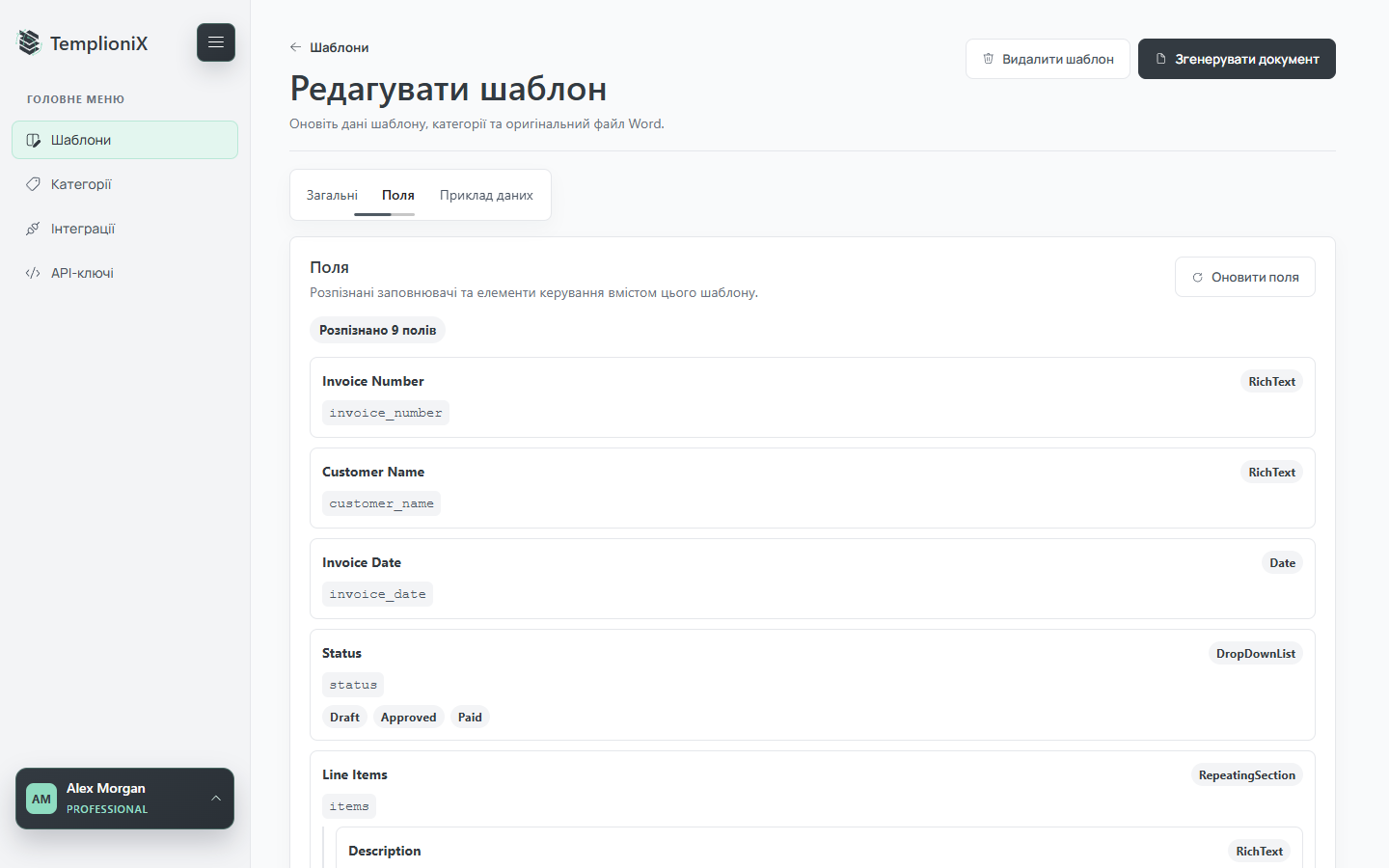Click the trash icon on Видалити шаблон
The image size is (1389, 868).
point(989,59)
